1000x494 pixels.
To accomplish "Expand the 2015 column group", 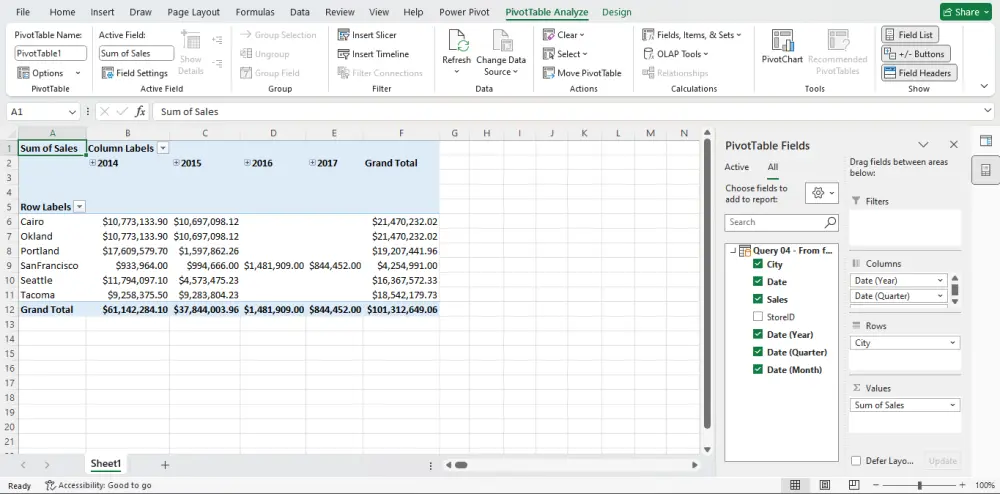I will [x=176, y=163].
